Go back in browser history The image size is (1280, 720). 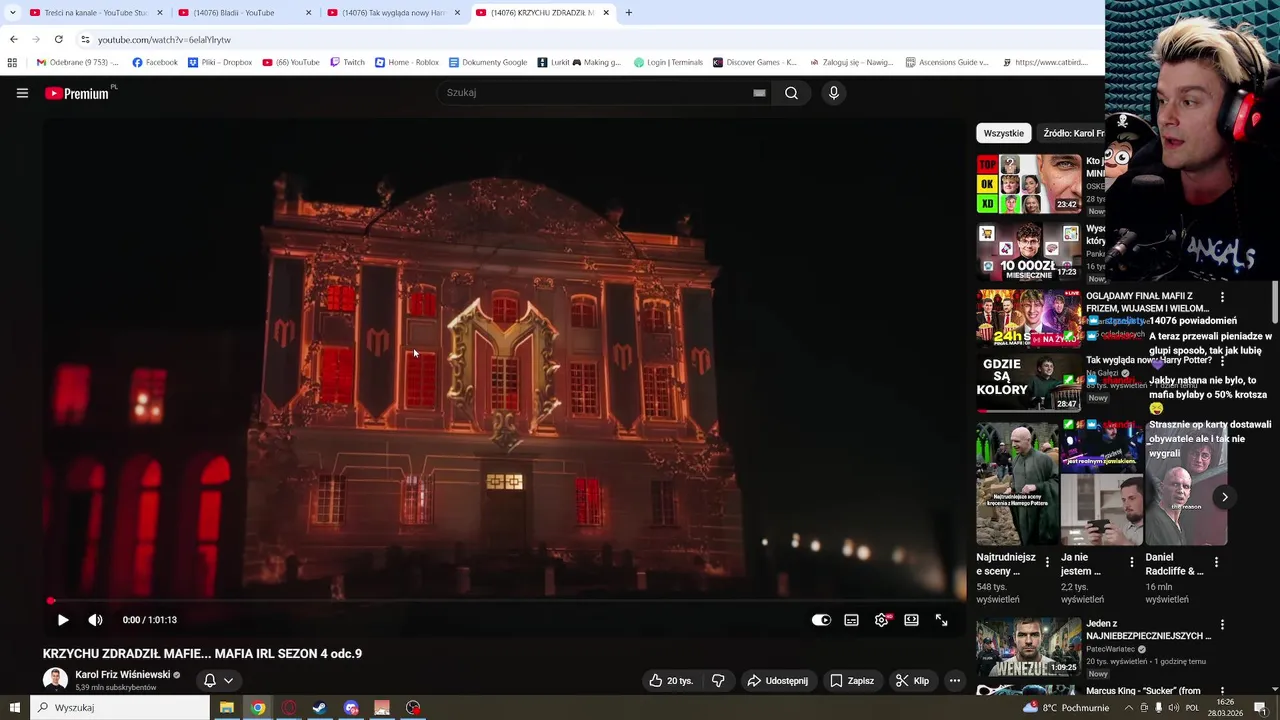13,39
